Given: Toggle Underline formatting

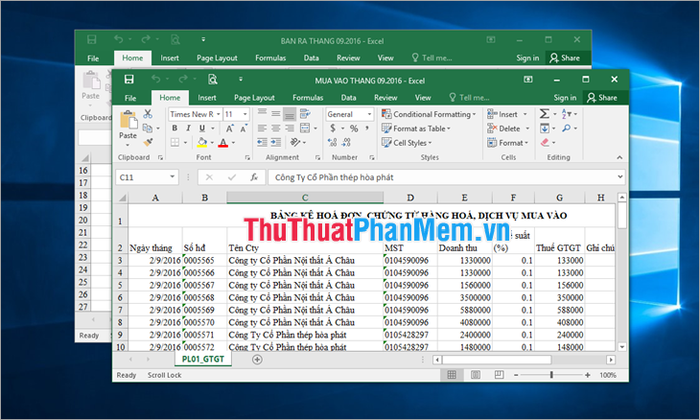Looking at the screenshot, I should [202, 128].
